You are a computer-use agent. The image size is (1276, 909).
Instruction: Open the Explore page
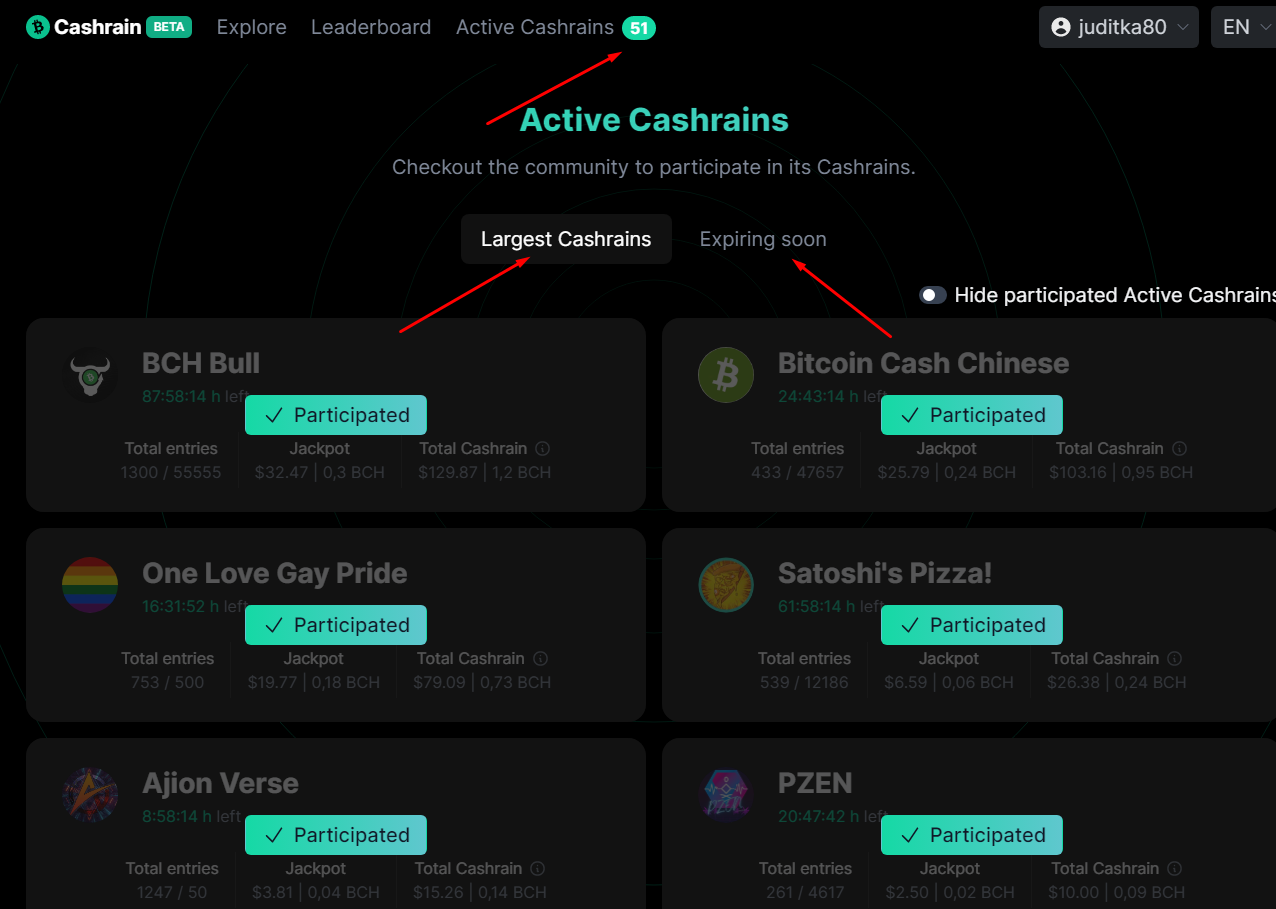[252, 27]
